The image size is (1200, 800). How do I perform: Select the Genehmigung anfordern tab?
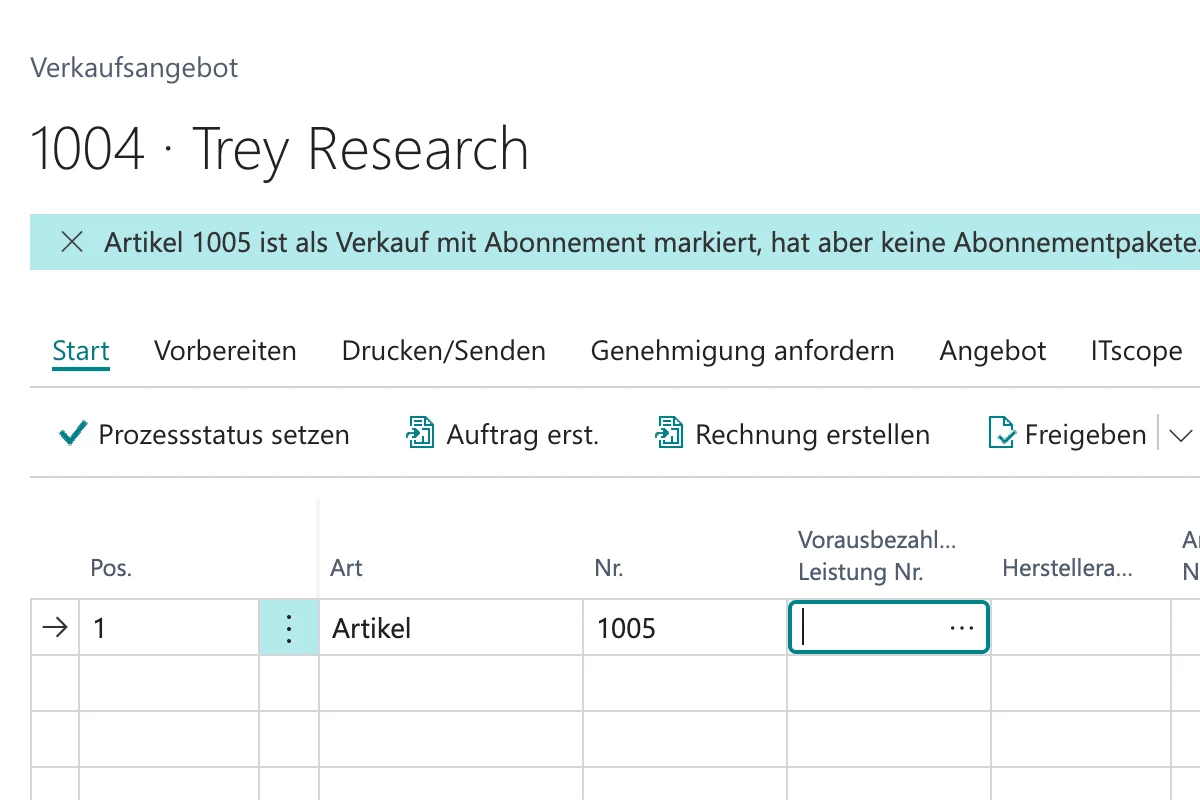743,351
